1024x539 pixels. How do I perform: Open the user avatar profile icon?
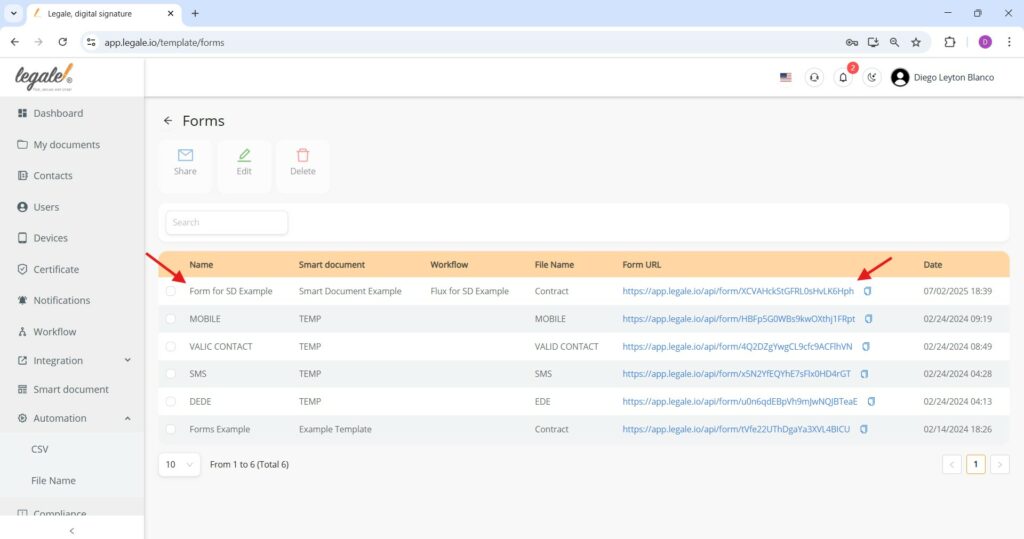coord(900,77)
